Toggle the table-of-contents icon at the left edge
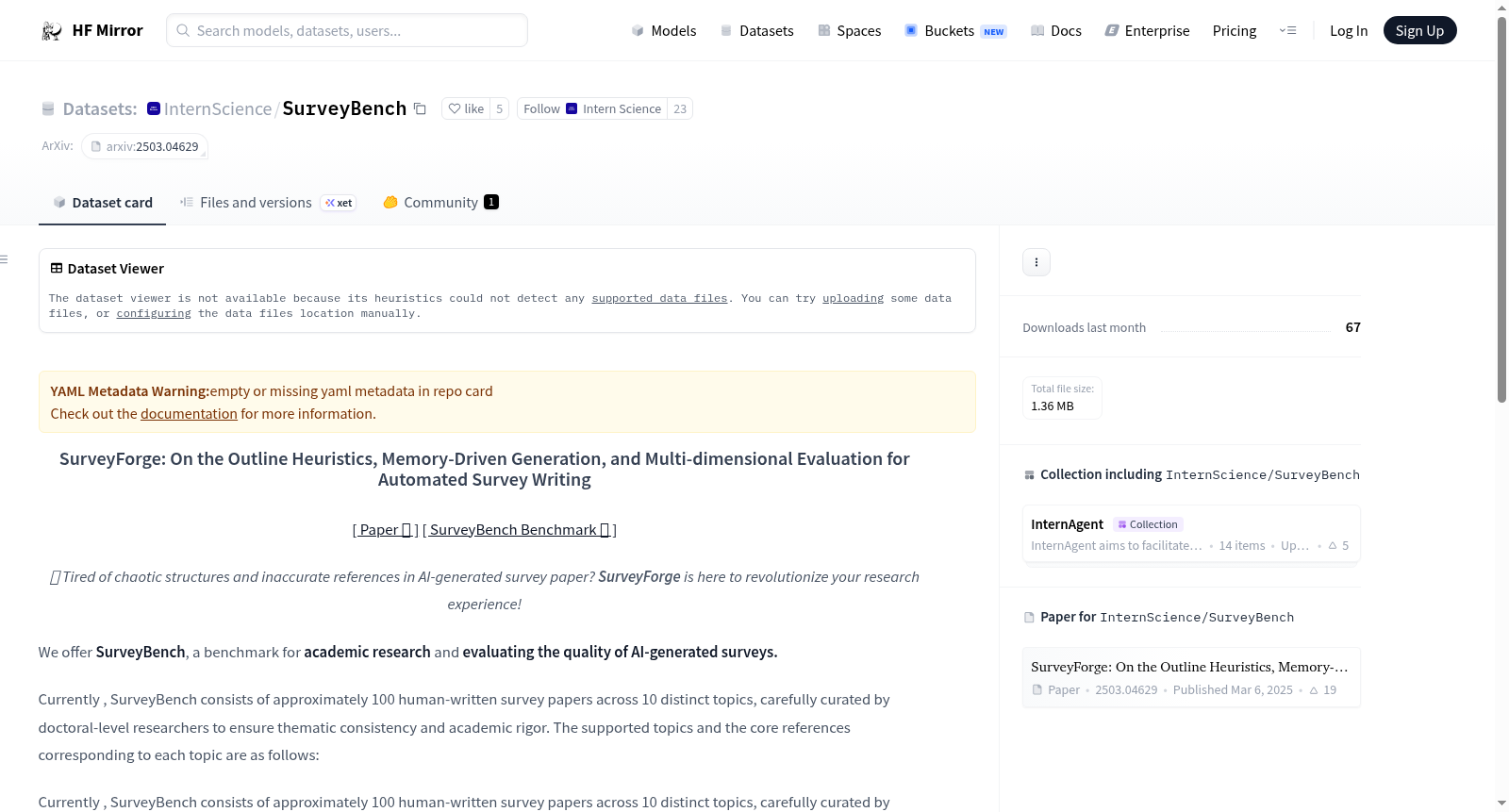Screen dimensions: 1509x812 [x=4, y=259]
